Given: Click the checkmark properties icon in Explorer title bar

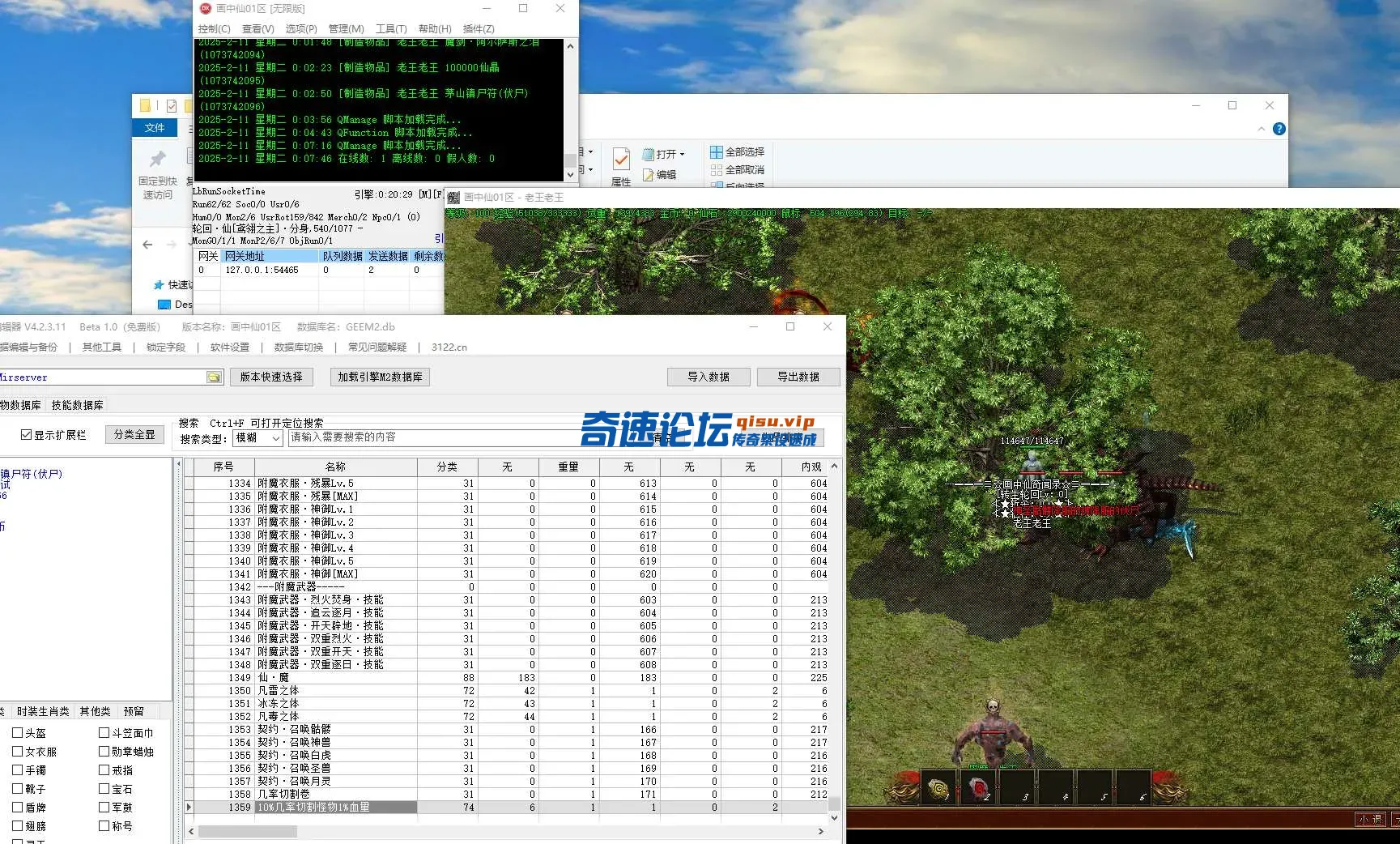Looking at the screenshot, I should pyautogui.click(x=172, y=105).
